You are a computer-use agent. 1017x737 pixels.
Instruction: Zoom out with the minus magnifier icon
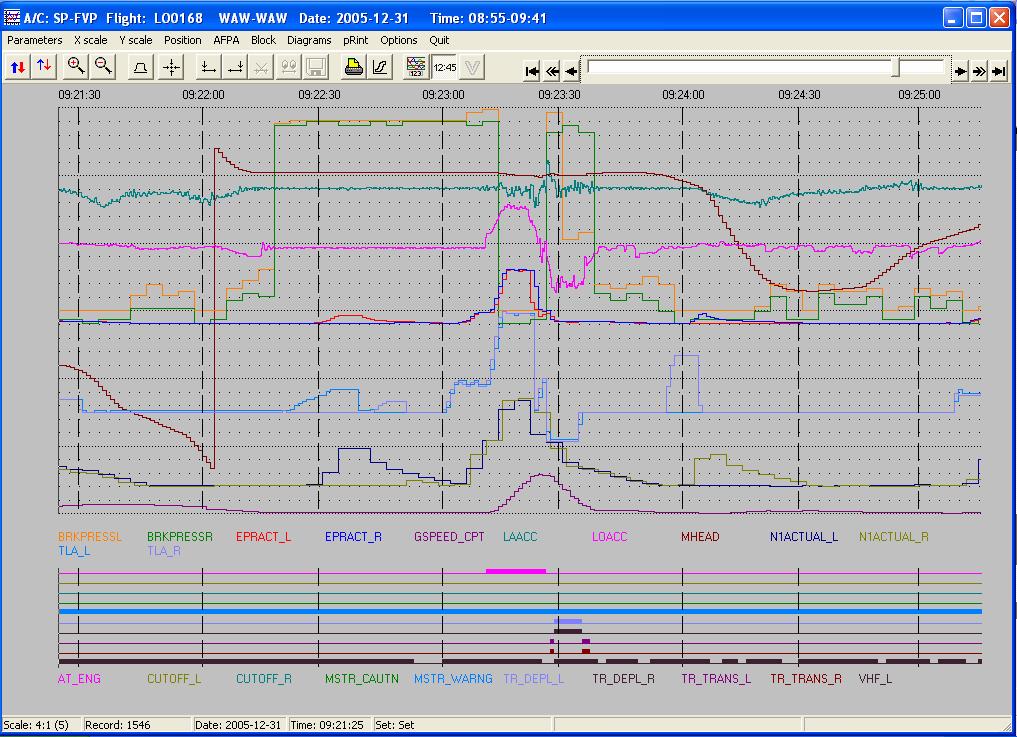[x=103, y=67]
